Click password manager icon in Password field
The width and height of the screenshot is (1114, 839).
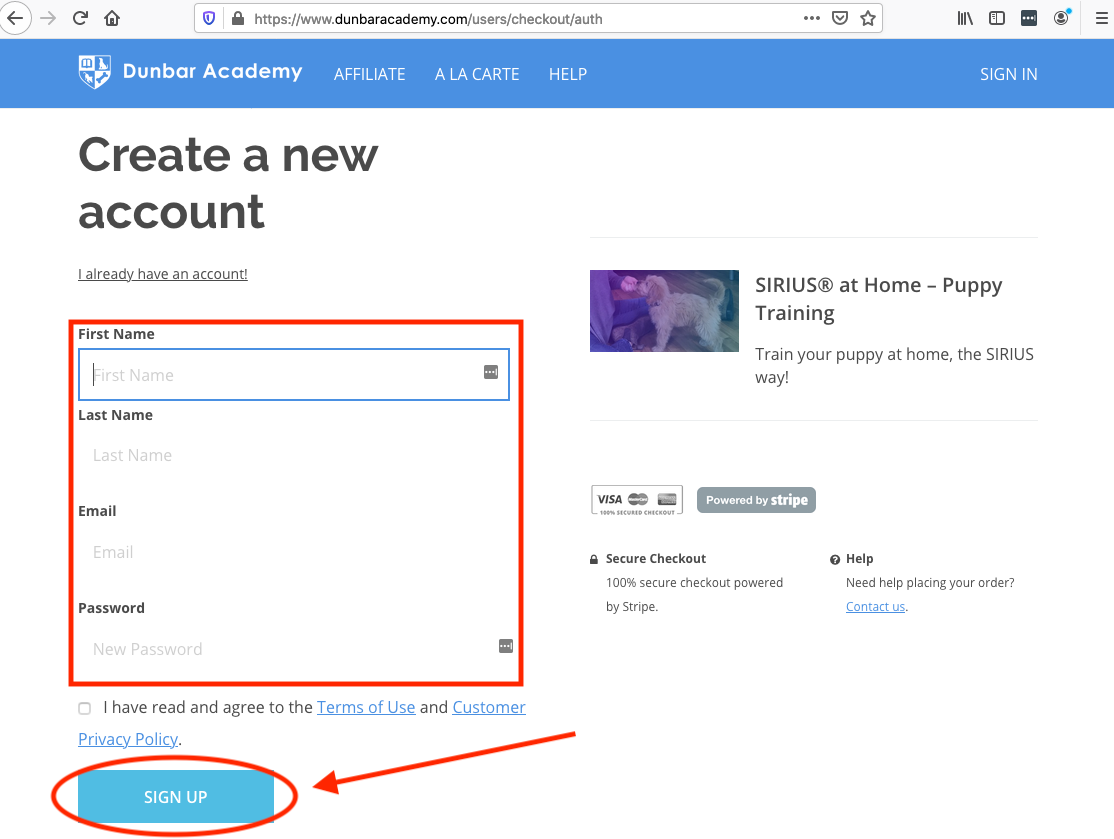coord(506,646)
